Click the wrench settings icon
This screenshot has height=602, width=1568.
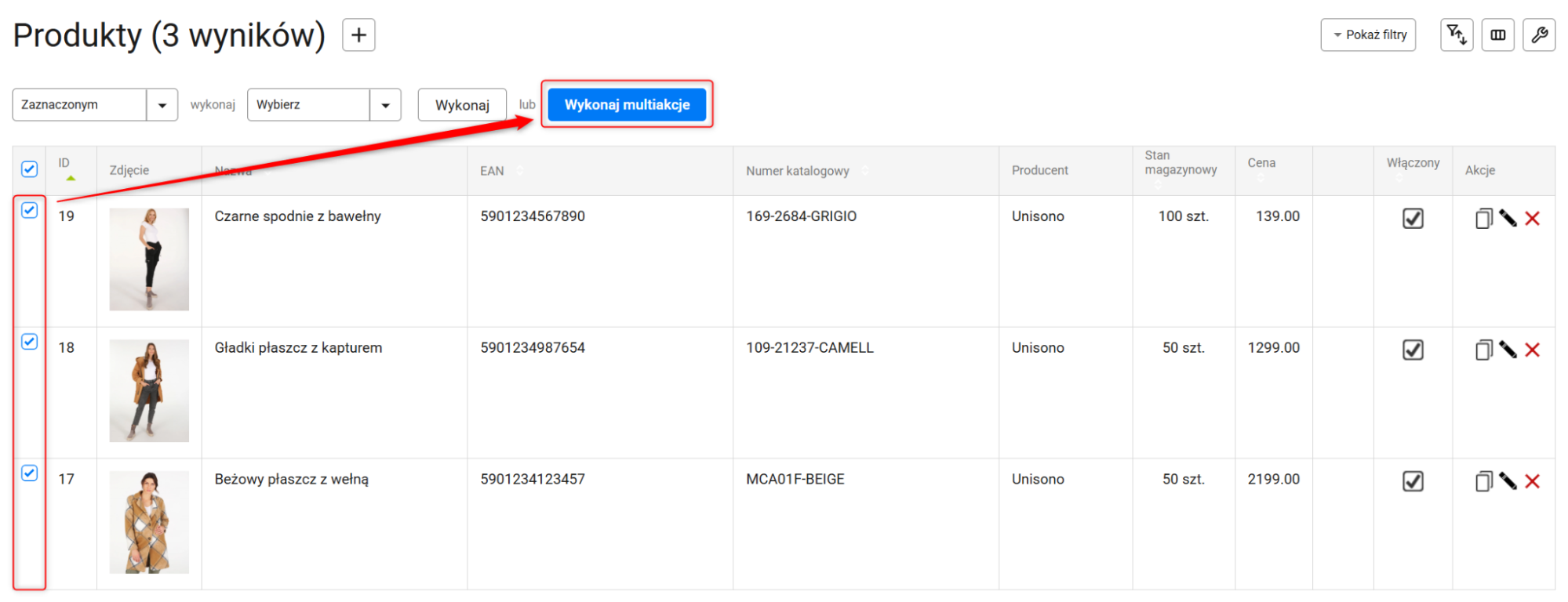1538,35
